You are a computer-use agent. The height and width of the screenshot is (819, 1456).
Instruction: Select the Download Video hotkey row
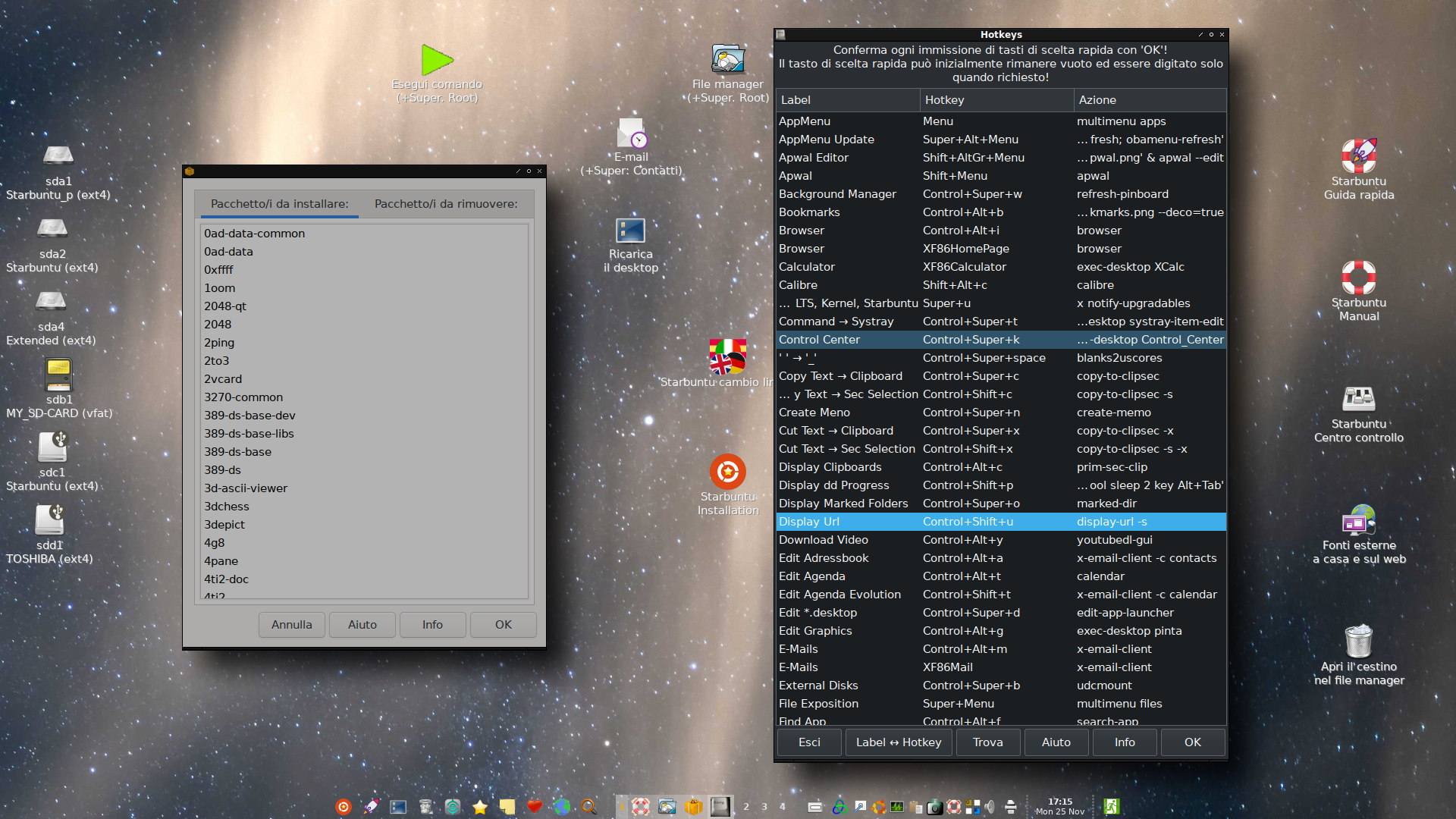(824, 540)
